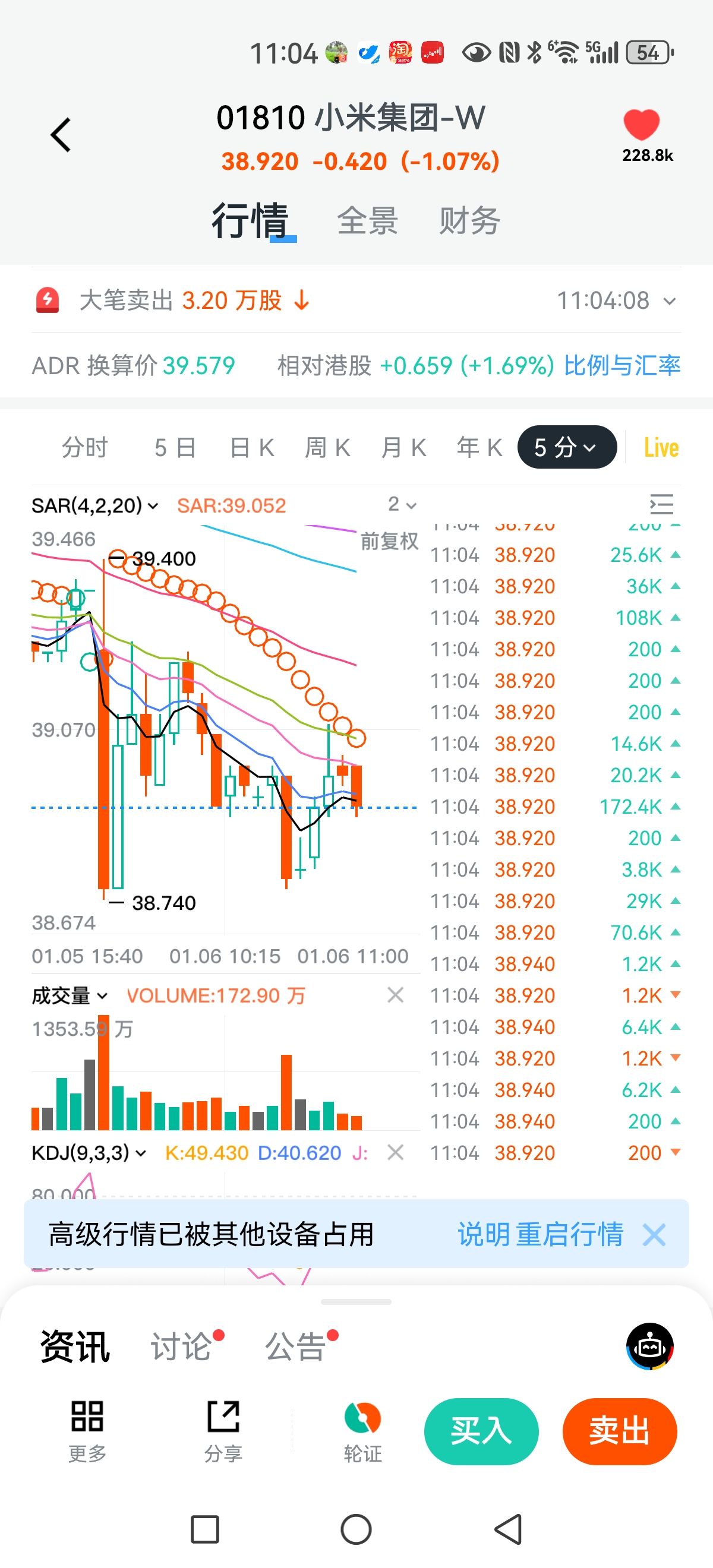Expand the 11:04:08 trade alert chevron
The height and width of the screenshot is (1568, 713).
click(x=670, y=301)
